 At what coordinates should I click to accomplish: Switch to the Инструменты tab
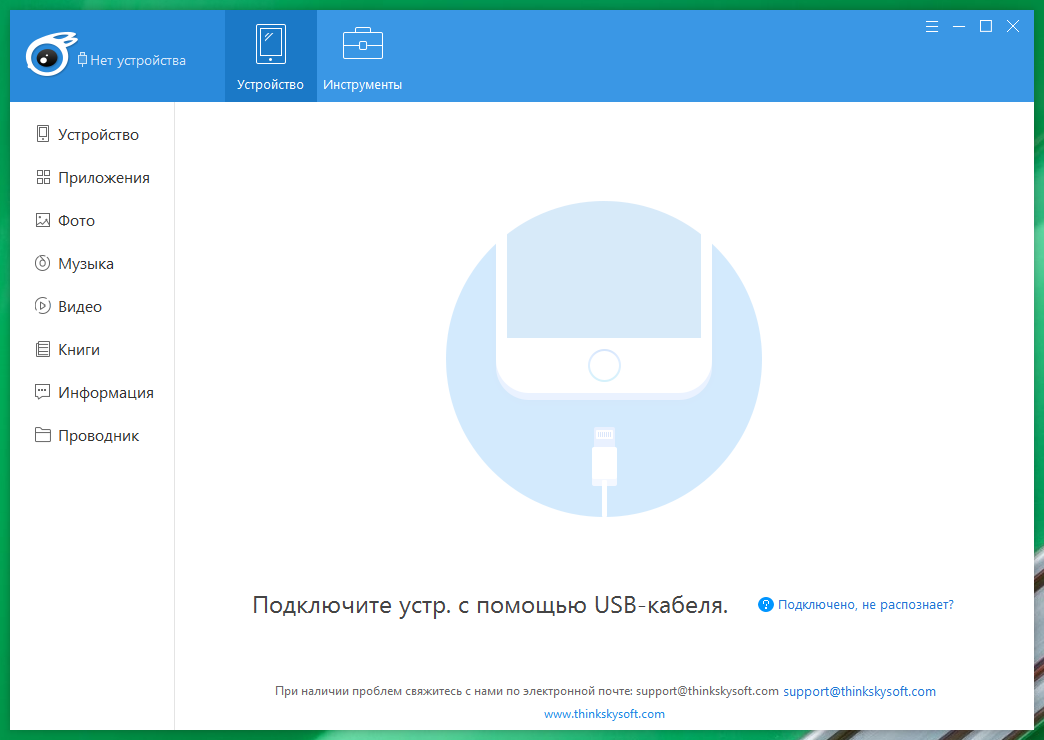click(x=362, y=57)
